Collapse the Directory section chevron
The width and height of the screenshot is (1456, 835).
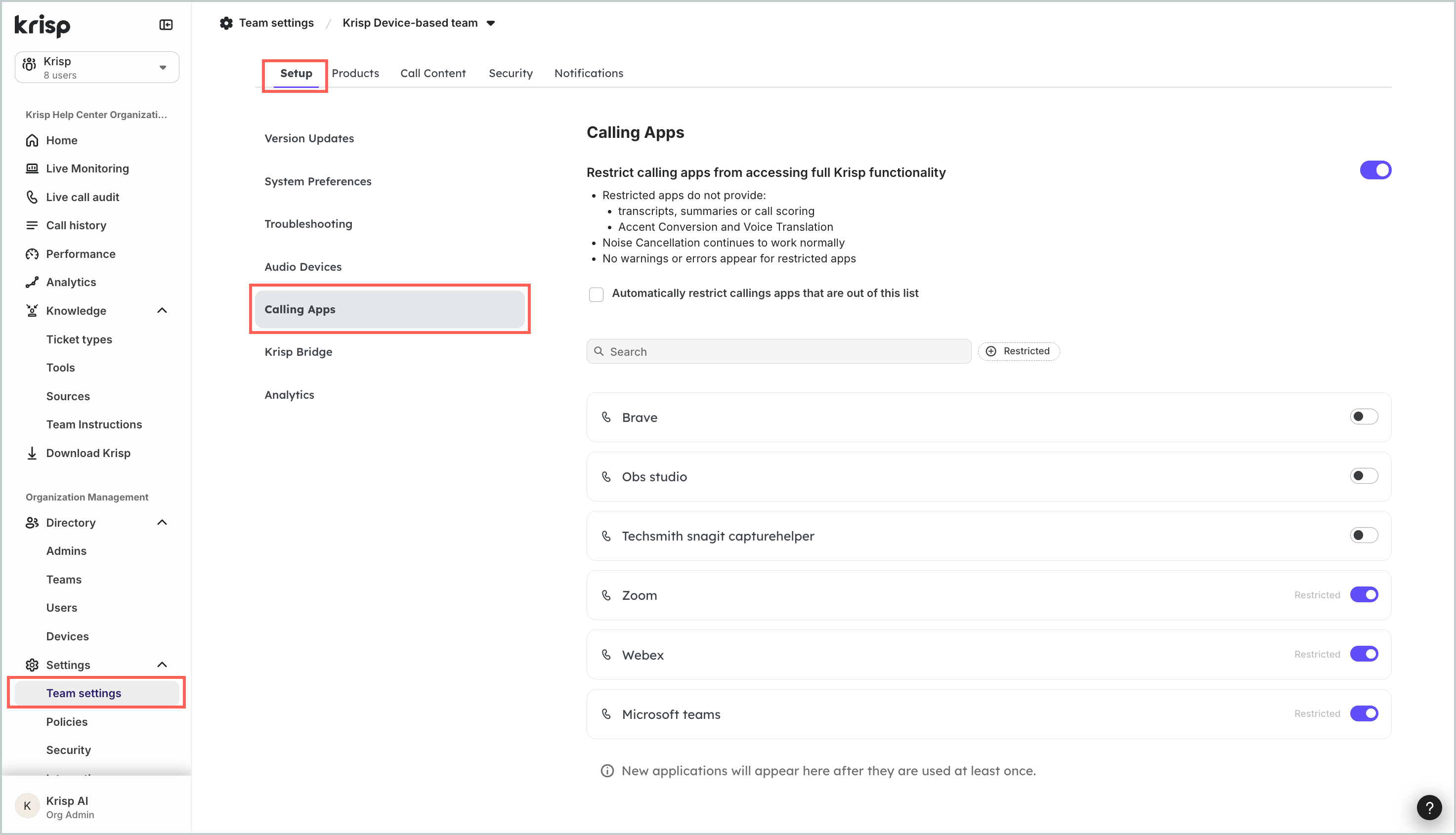[x=162, y=522]
